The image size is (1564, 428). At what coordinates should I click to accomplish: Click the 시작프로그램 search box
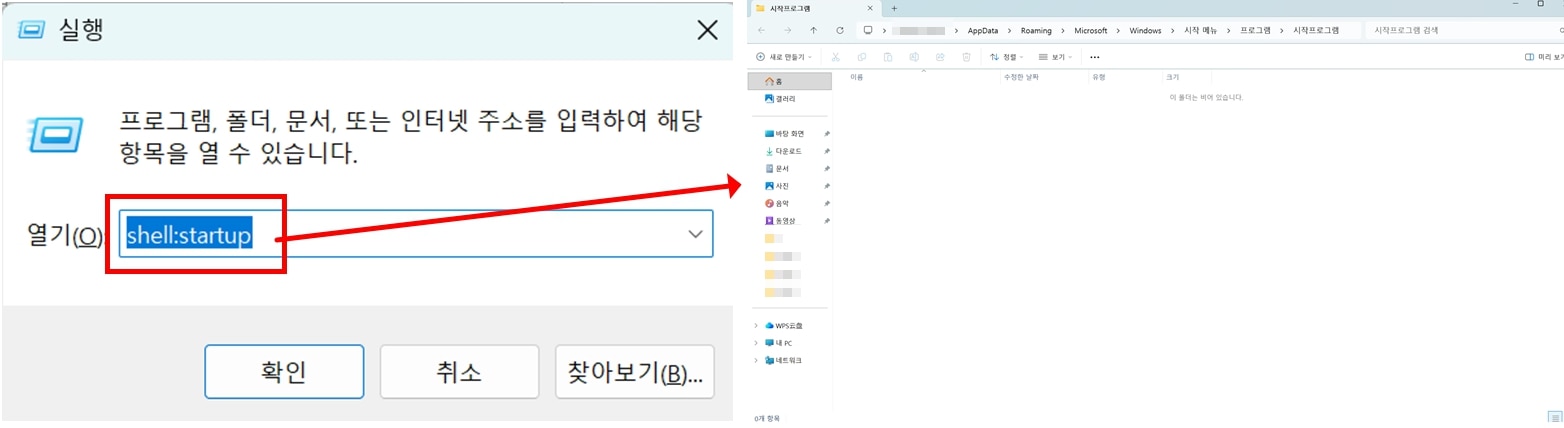1440,31
